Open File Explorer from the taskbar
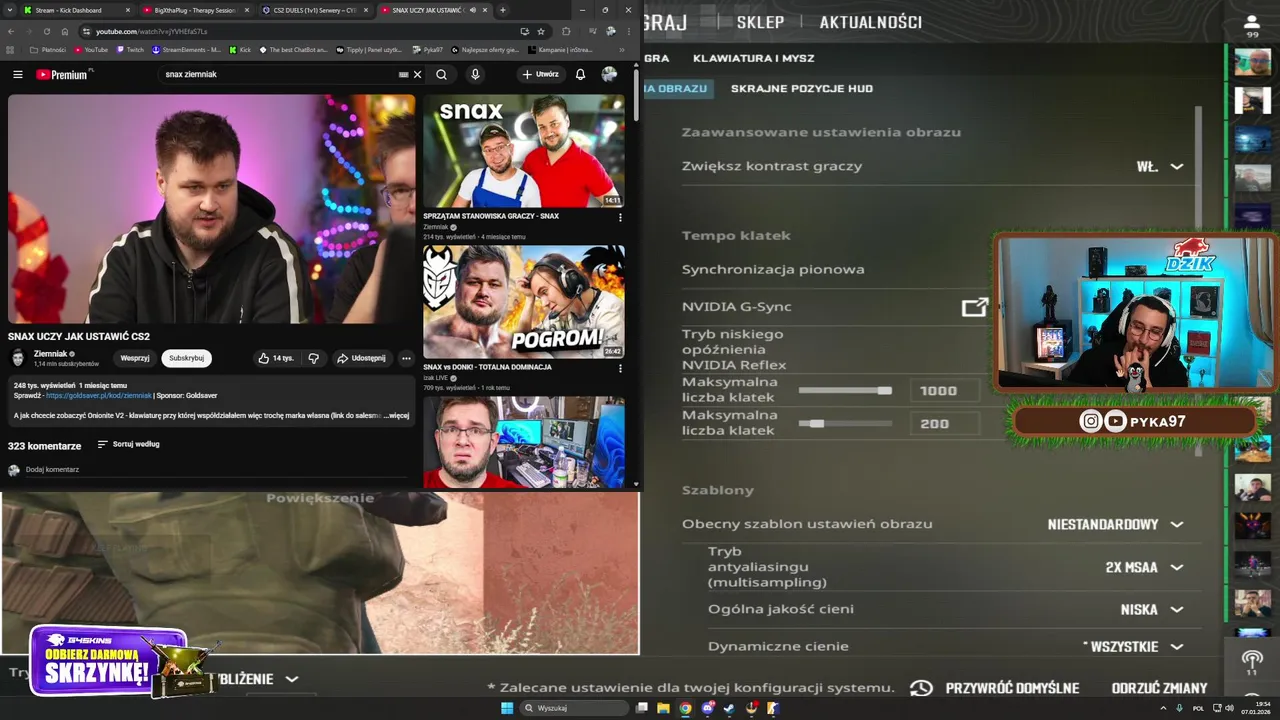 [663, 708]
